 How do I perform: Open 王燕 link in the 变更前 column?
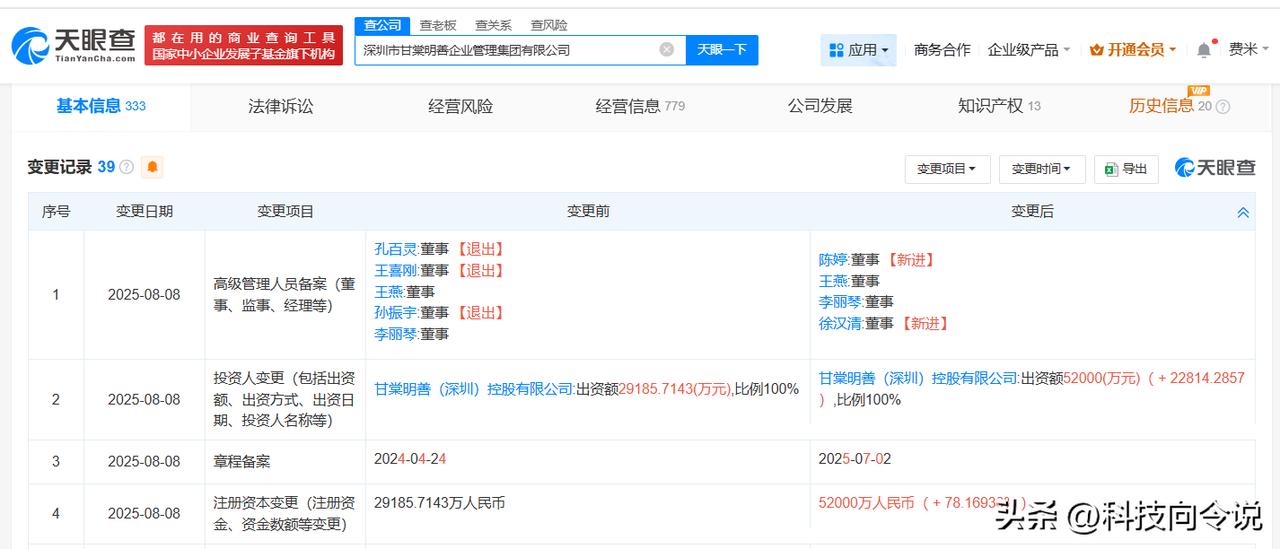click(388, 292)
